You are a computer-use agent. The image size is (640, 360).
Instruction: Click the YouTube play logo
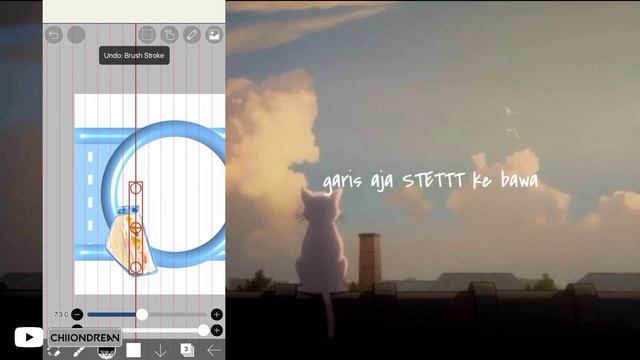29,337
